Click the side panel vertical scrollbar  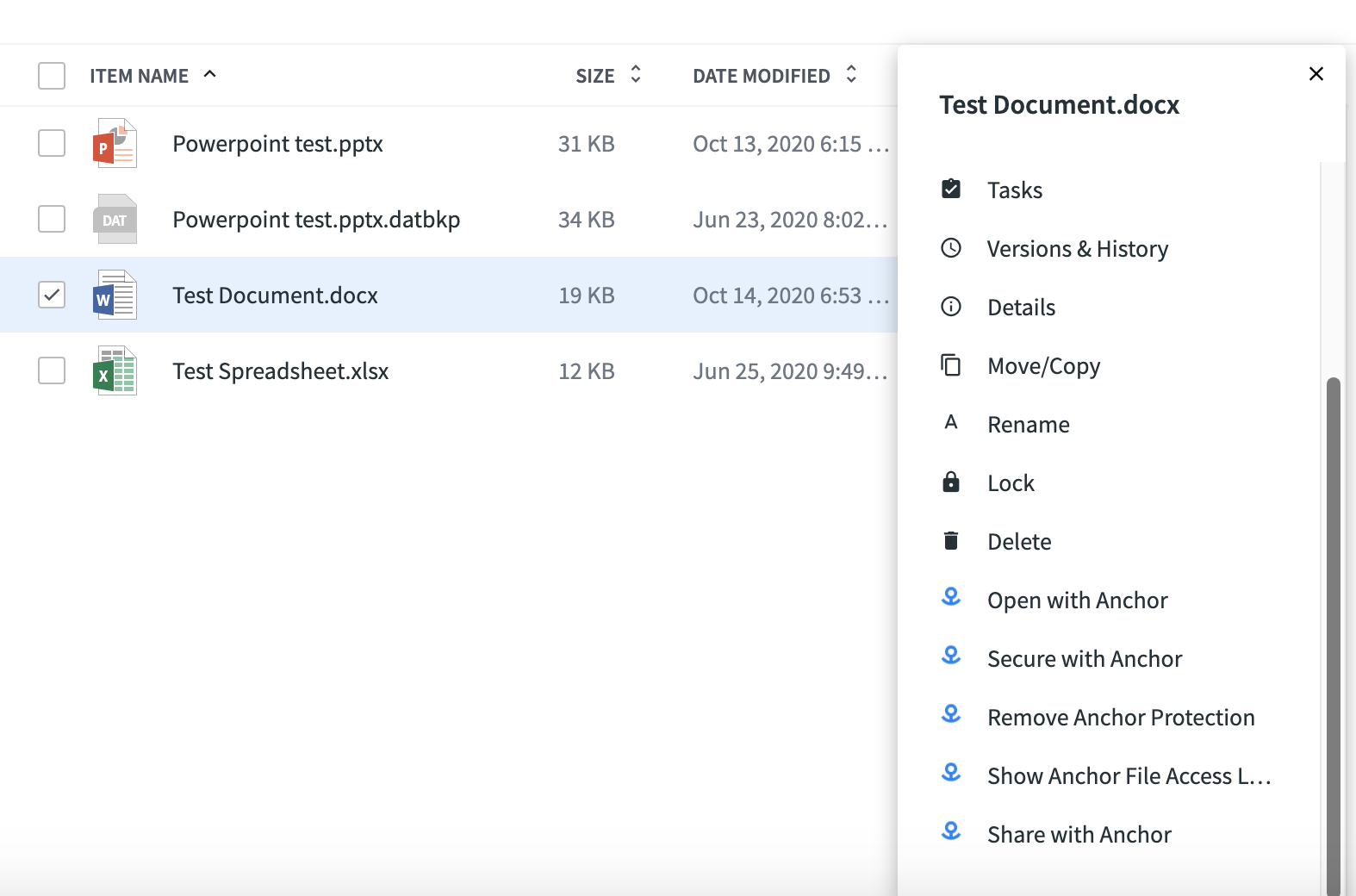pyautogui.click(x=1333, y=636)
